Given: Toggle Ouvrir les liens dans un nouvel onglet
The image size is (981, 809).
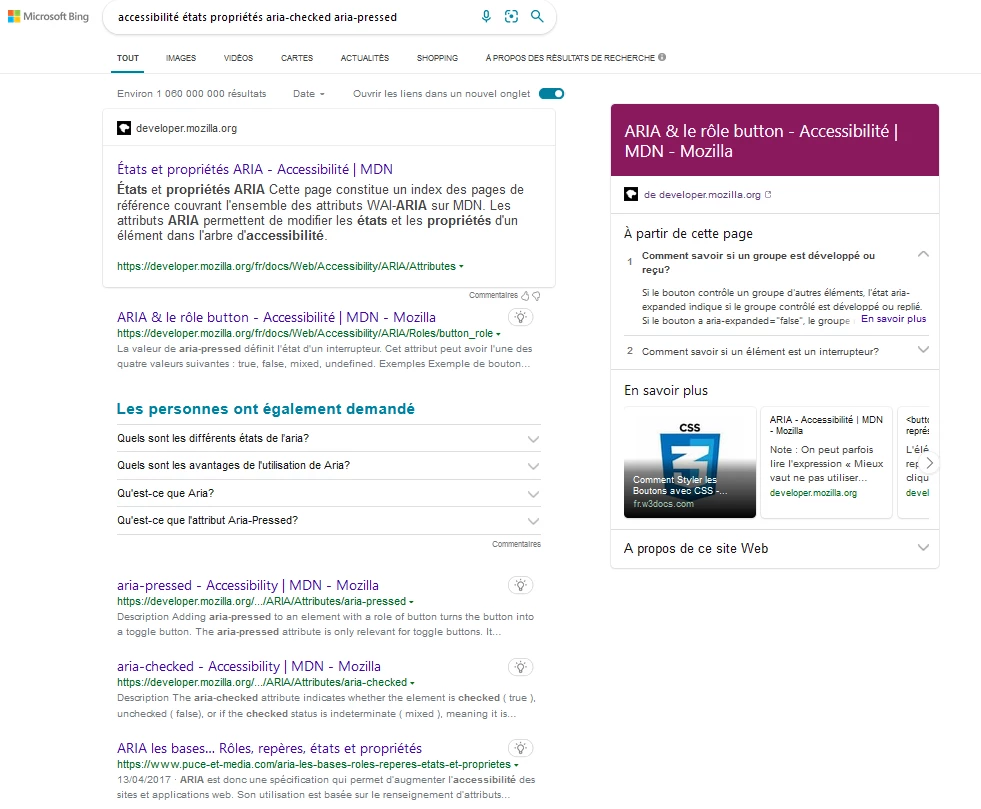Looking at the screenshot, I should pos(552,93).
